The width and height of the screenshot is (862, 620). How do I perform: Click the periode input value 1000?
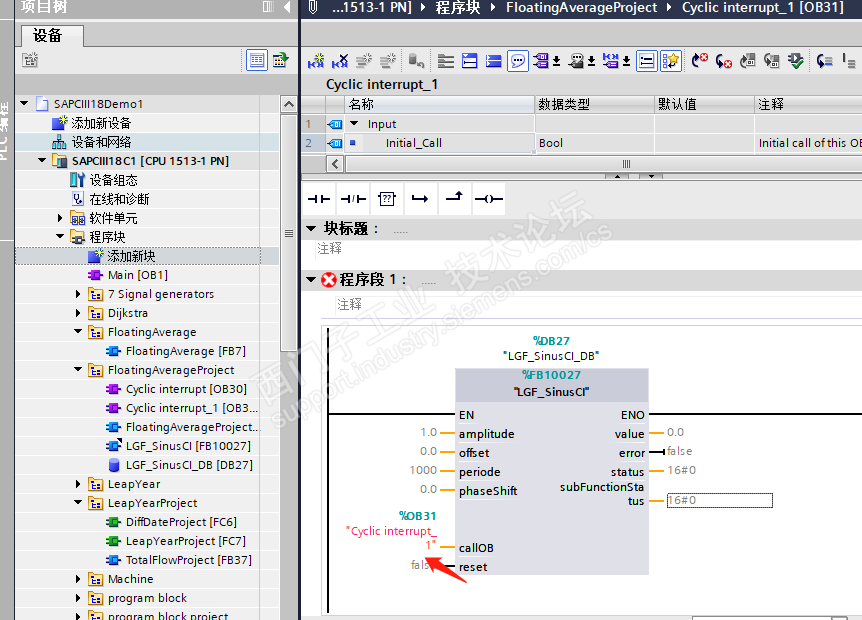pos(423,470)
